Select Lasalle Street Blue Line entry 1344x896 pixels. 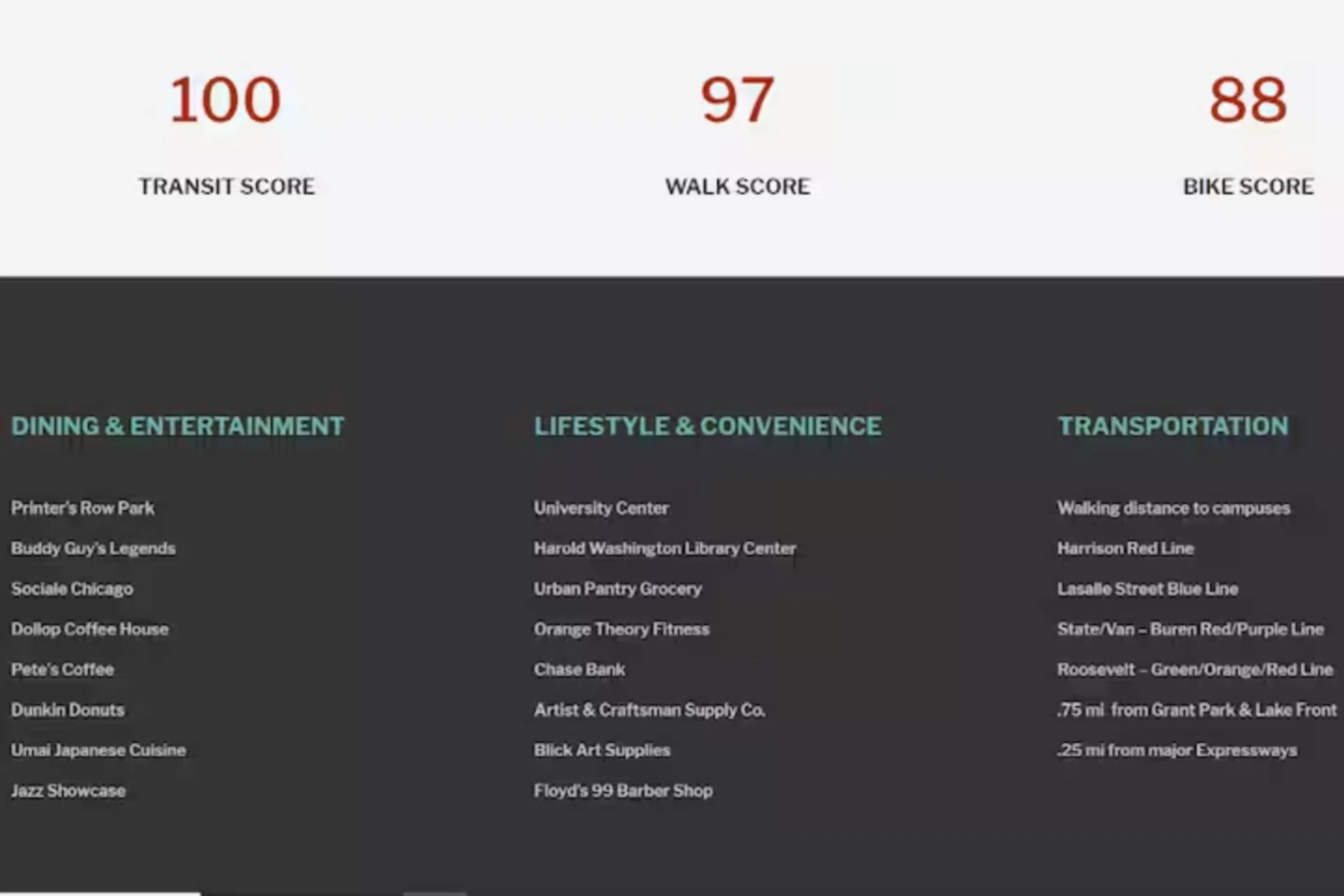click(x=1147, y=589)
